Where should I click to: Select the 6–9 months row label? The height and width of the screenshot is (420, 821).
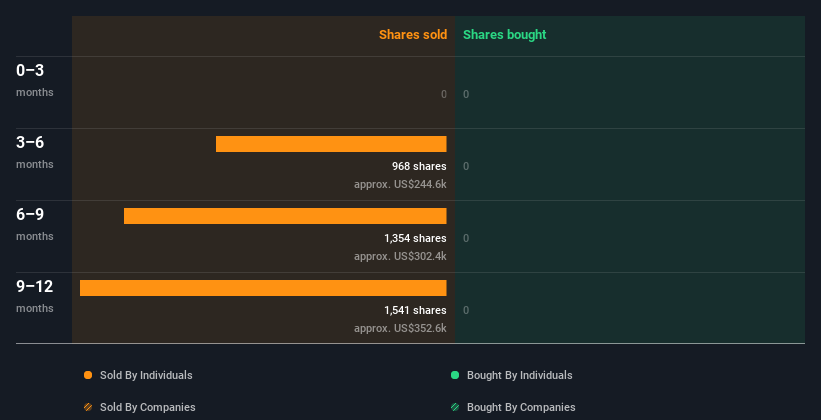30,215
